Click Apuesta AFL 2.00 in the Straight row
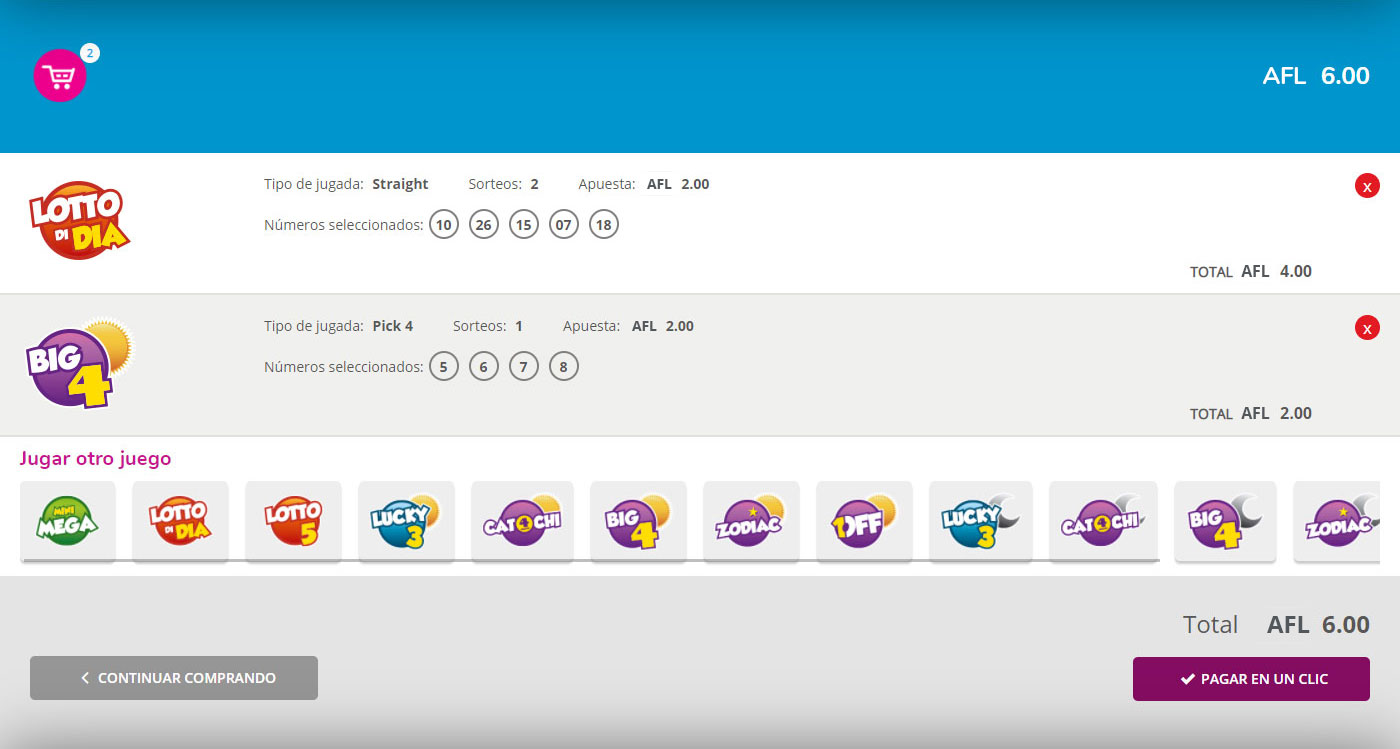The image size is (1400, 749). (644, 184)
